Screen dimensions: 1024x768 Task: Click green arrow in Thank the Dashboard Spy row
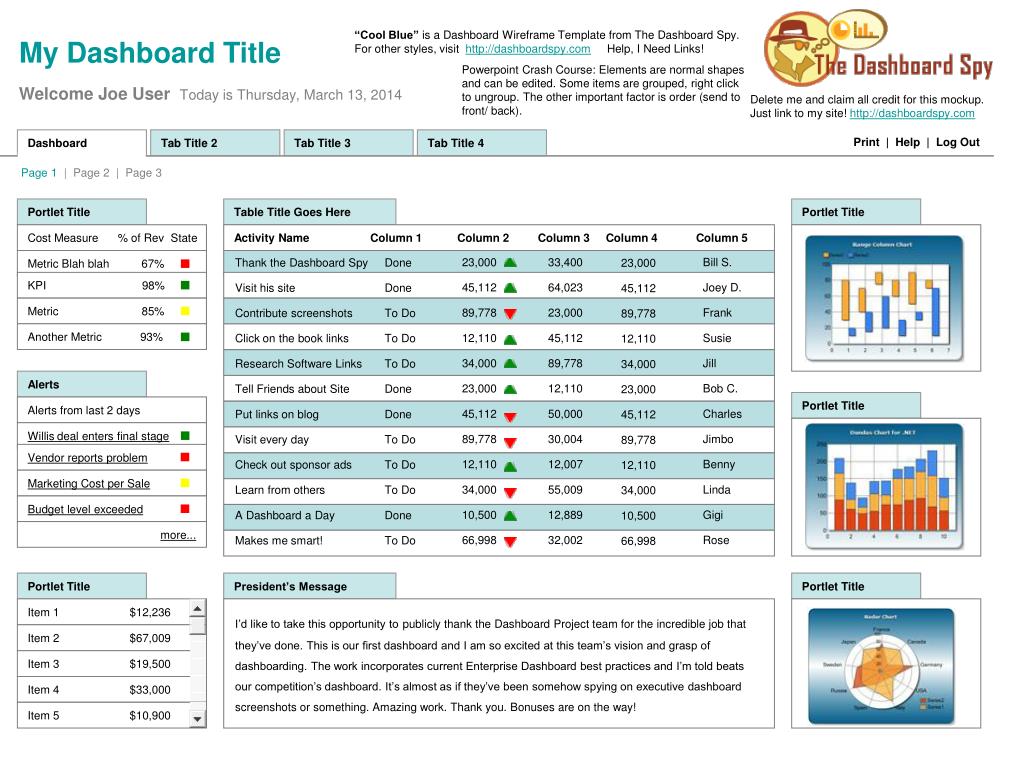point(511,263)
